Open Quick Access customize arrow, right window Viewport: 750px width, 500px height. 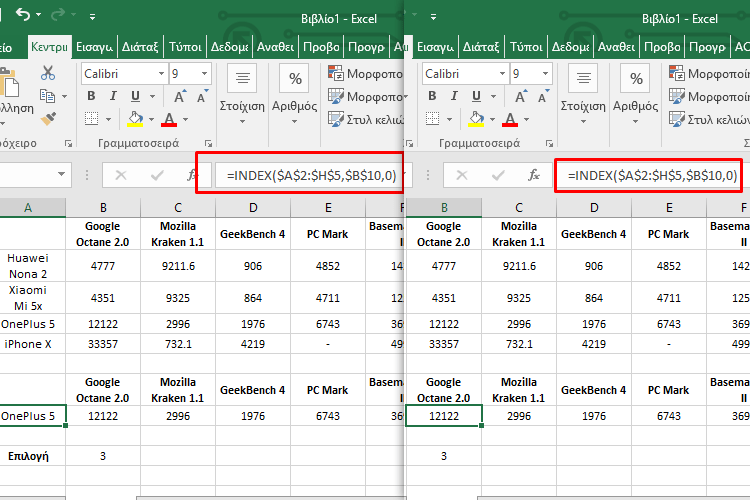(x=433, y=17)
